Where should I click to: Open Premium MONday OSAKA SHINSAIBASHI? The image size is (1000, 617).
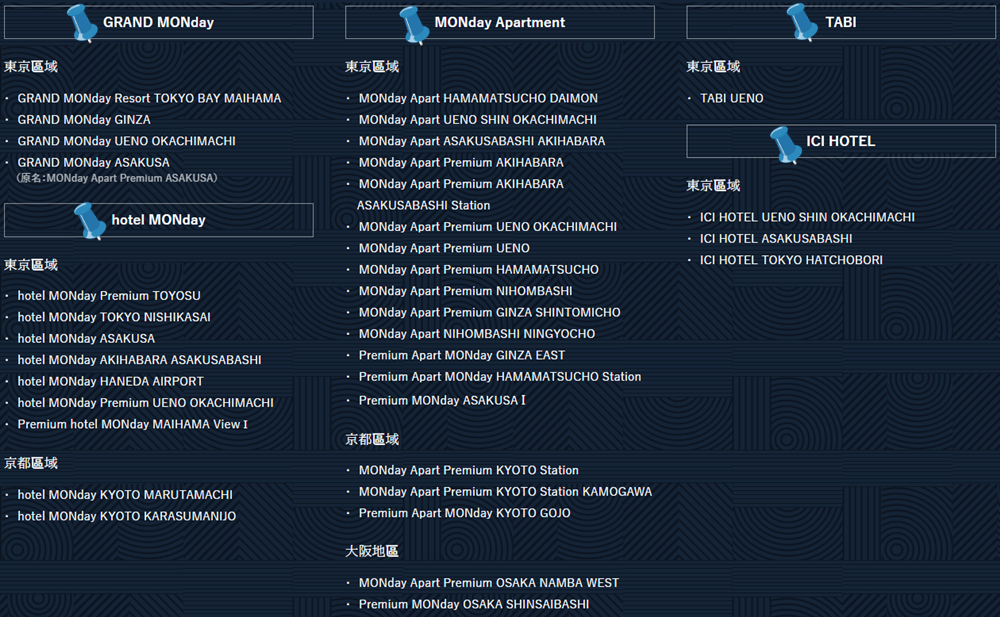pyautogui.click(x=474, y=604)
